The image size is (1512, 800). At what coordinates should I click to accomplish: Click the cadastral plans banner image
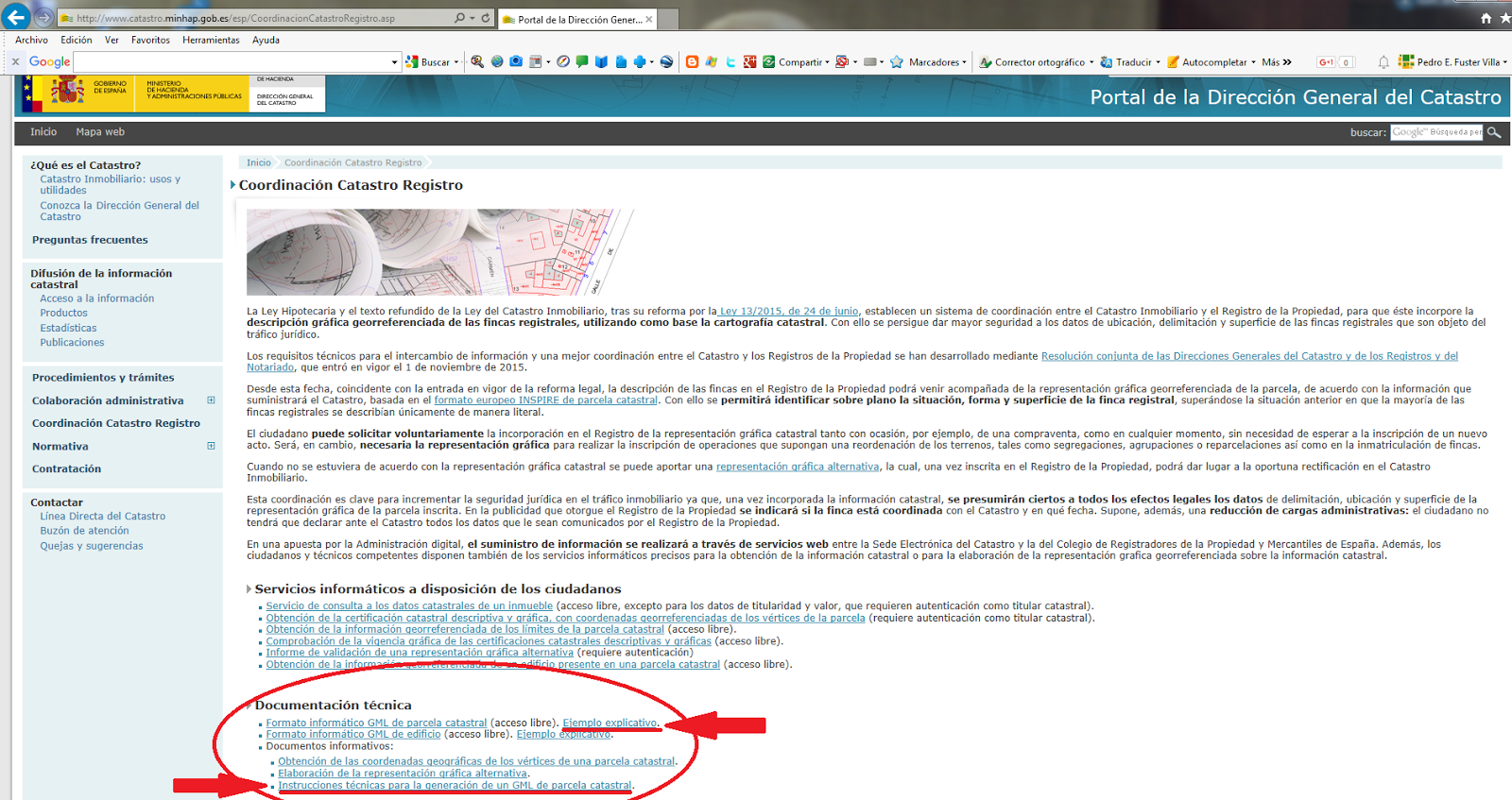440,252
